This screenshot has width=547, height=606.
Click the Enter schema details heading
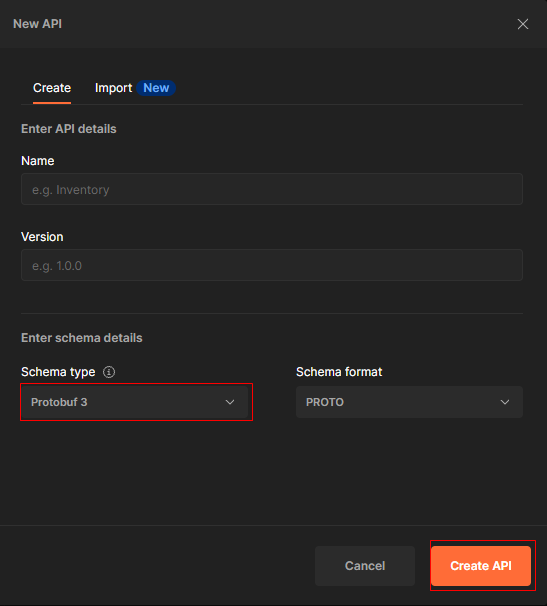(82, 338)
